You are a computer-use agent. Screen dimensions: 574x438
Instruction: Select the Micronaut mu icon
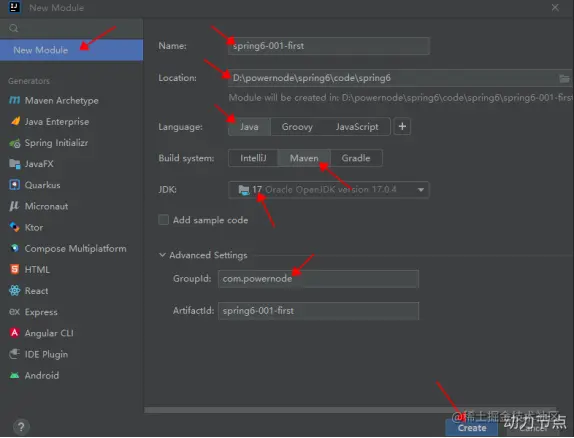14,206
